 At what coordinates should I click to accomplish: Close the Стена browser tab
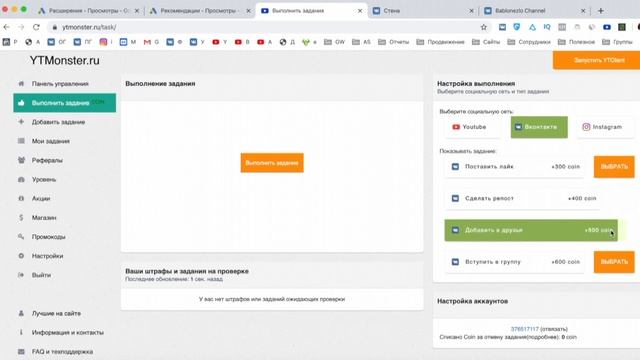pyautogui.click(x=471, y=11)
